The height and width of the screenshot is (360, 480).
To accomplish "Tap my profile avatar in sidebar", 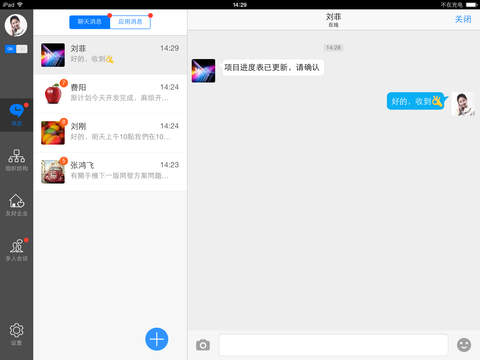I will click(16, 25).
